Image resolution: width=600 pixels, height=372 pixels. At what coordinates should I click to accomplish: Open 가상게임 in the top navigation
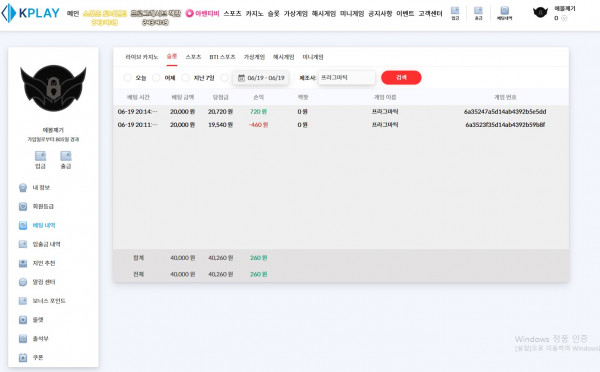point(295,13)
